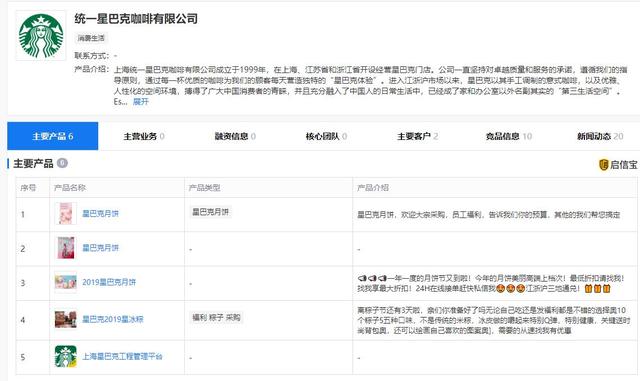
Task: Switch to the 主营业务 tab
Action: (x=144, y=136)
